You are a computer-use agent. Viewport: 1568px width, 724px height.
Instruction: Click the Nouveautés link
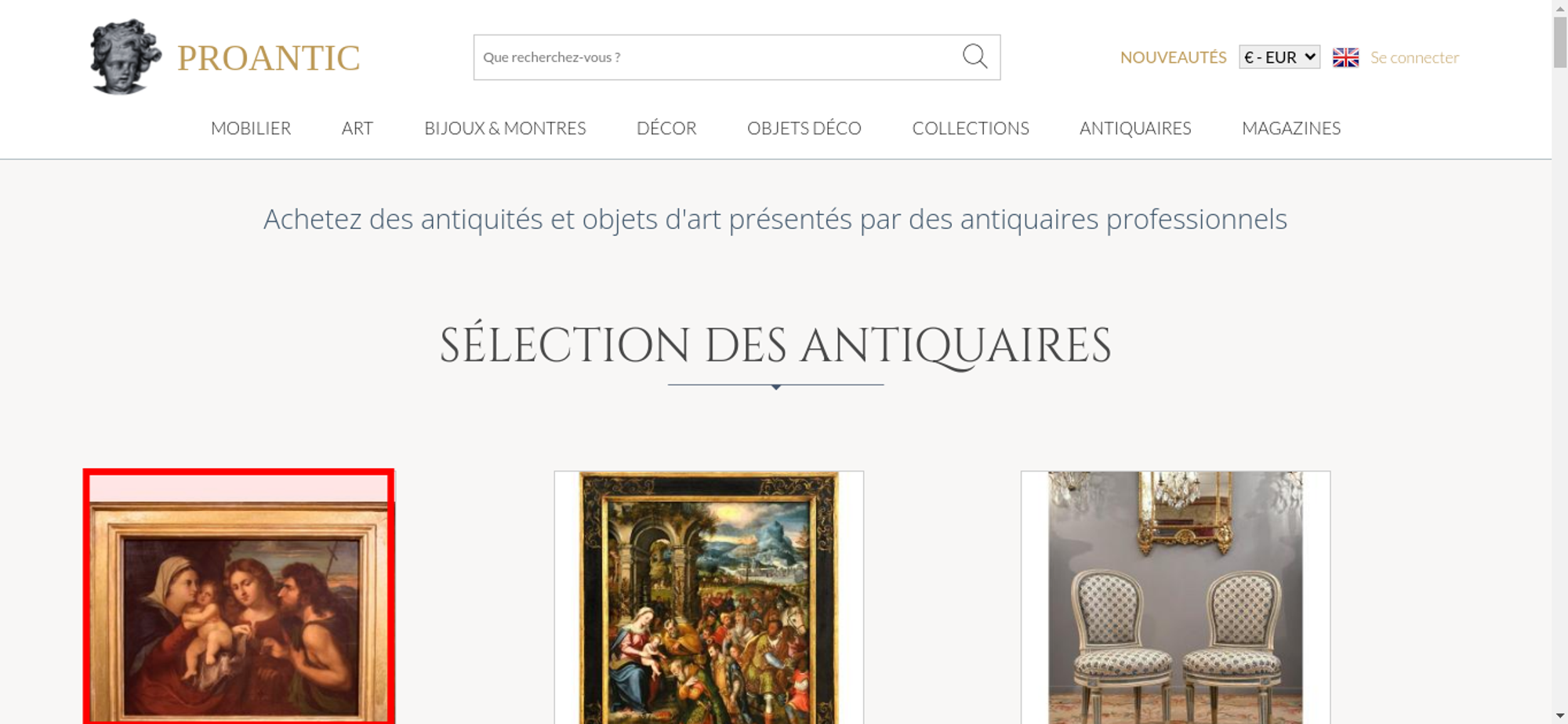[x=1173, y=57]
